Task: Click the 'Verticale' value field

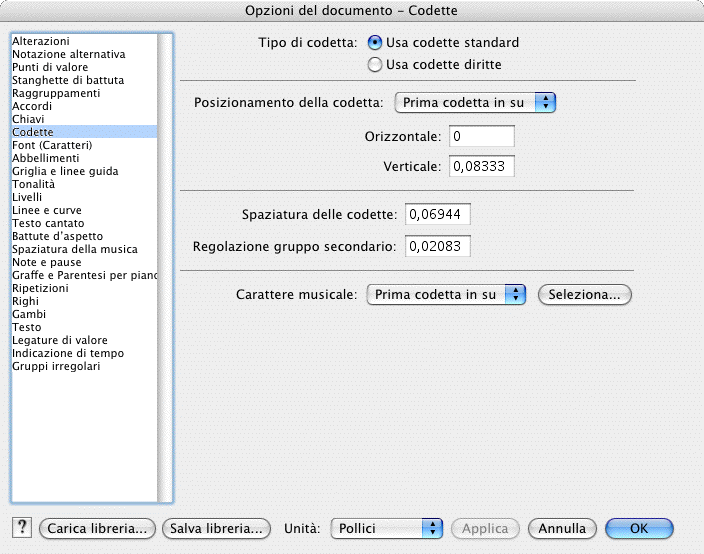Action: pos(481,167)
